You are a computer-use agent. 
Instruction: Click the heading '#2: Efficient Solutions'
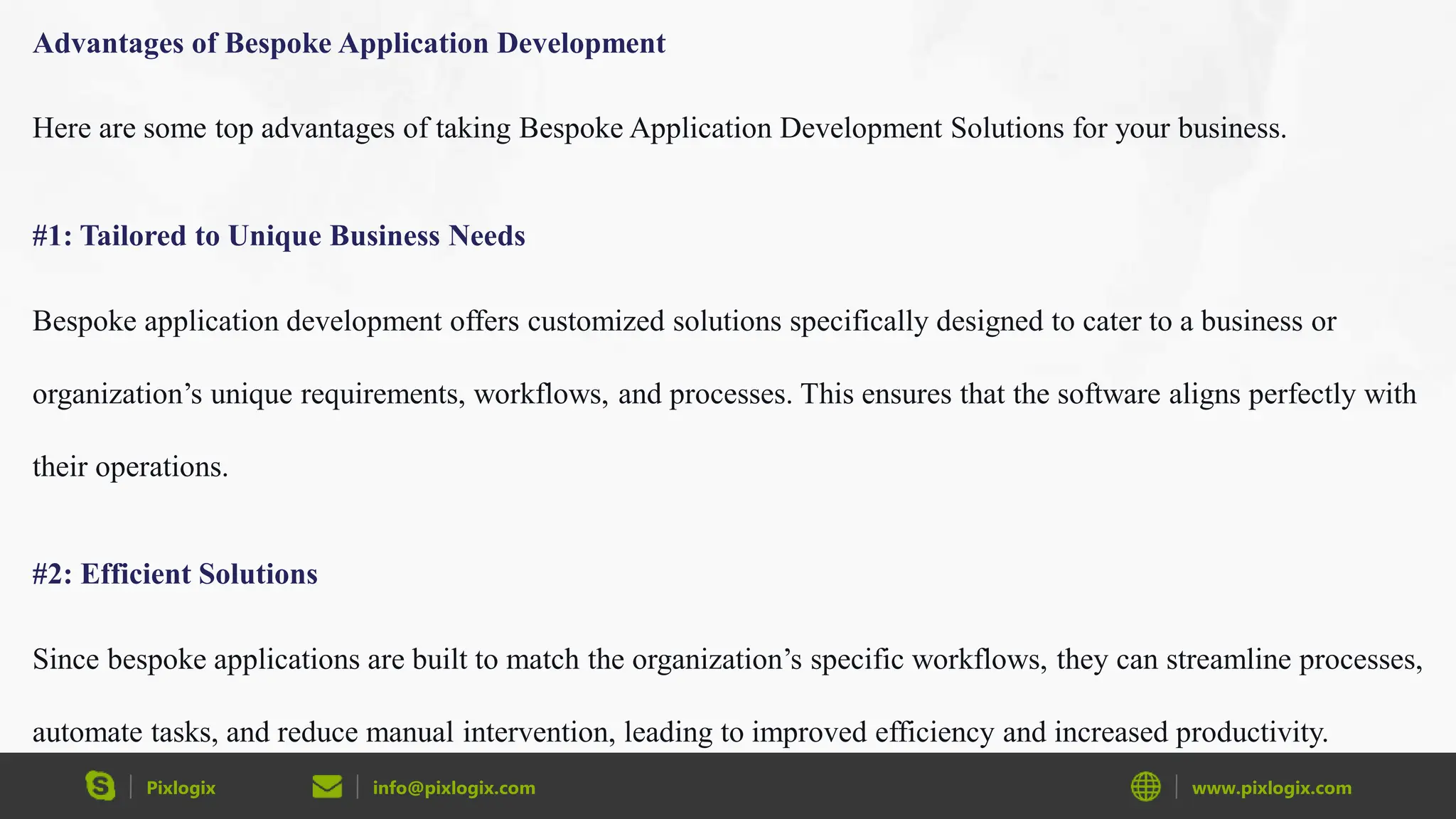coord(175,574)
